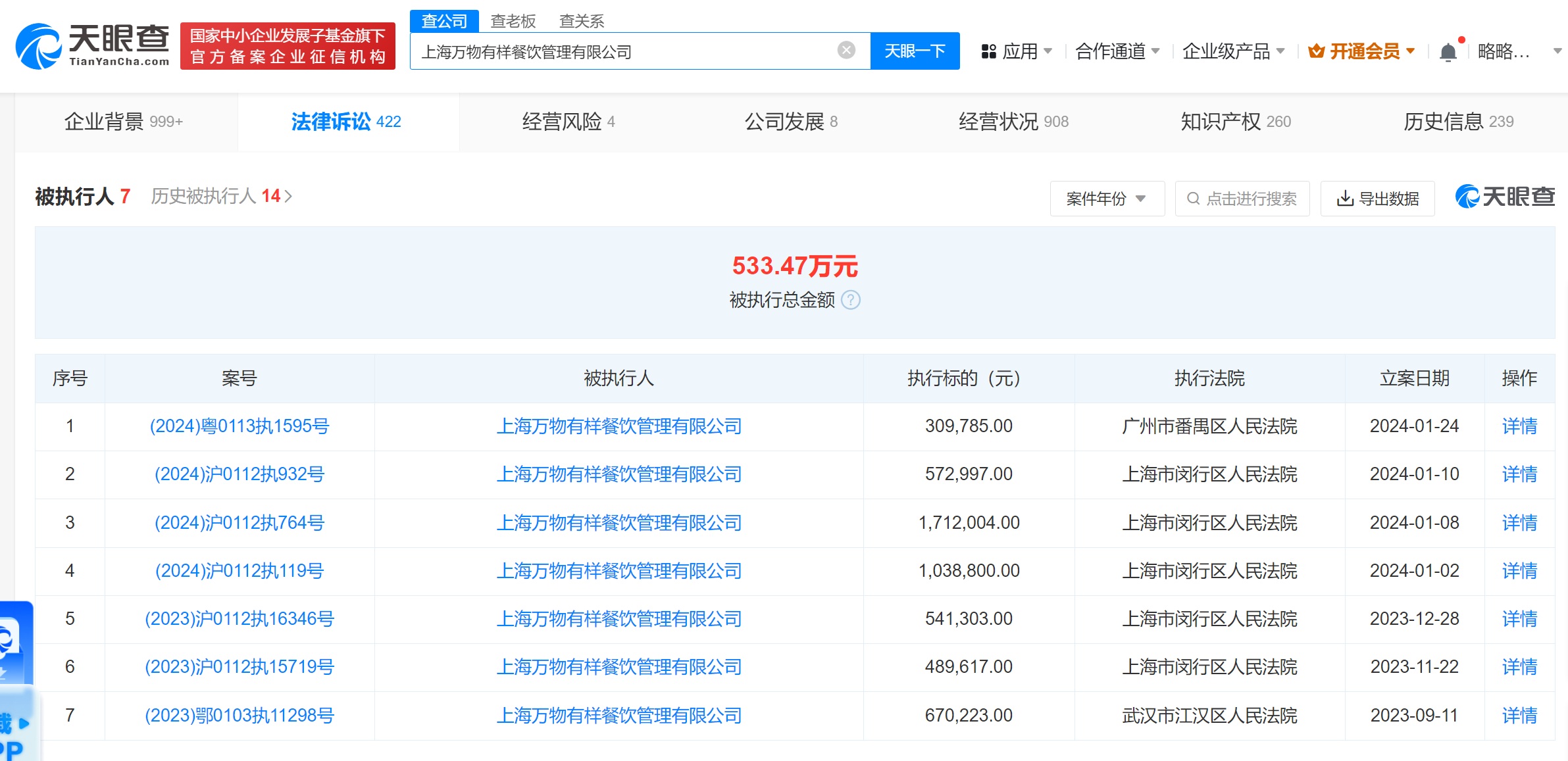Open the 经营风险 section tab

point(569,122)
